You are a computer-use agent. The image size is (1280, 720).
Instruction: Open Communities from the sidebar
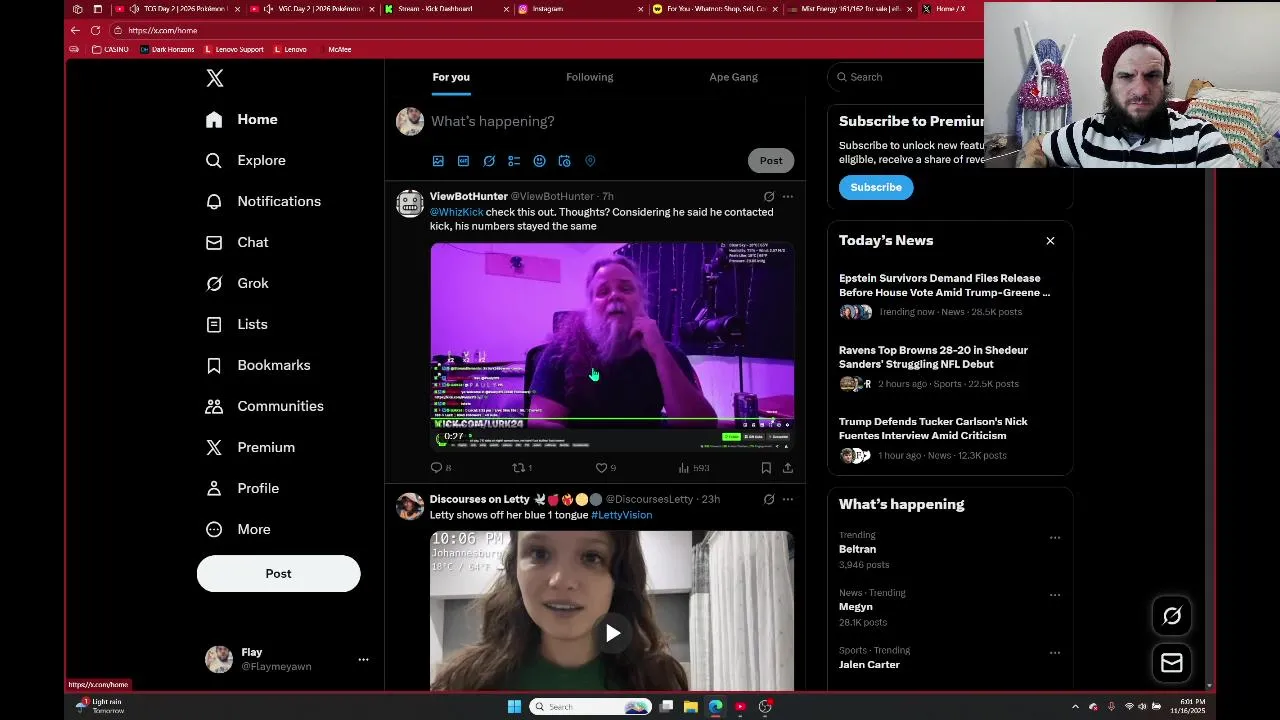coord(264,406)
